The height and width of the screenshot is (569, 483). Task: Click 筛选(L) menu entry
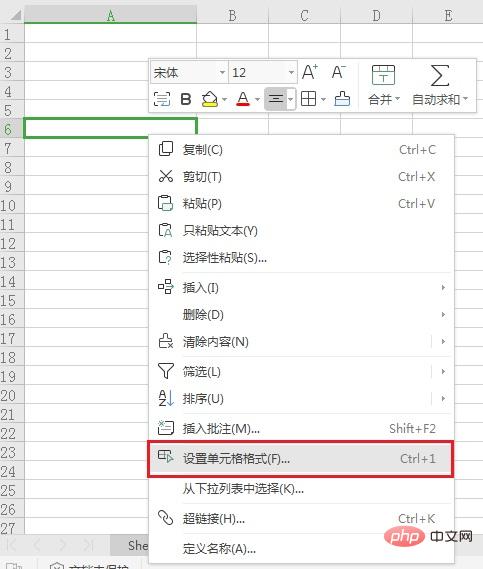[x=201, y=372]
